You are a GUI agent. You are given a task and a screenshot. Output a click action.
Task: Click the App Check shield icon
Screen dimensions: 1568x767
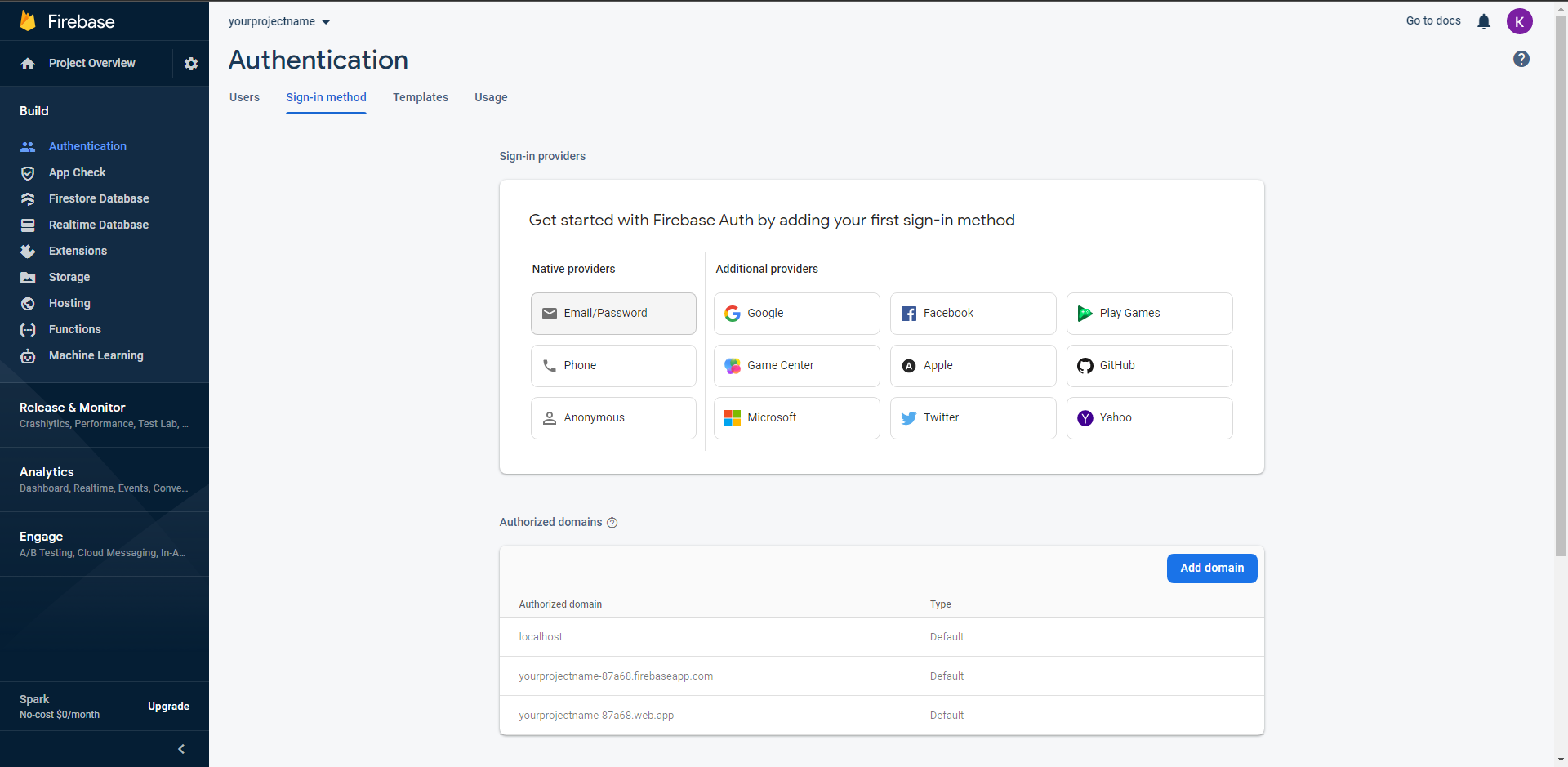tap(28, 173)
